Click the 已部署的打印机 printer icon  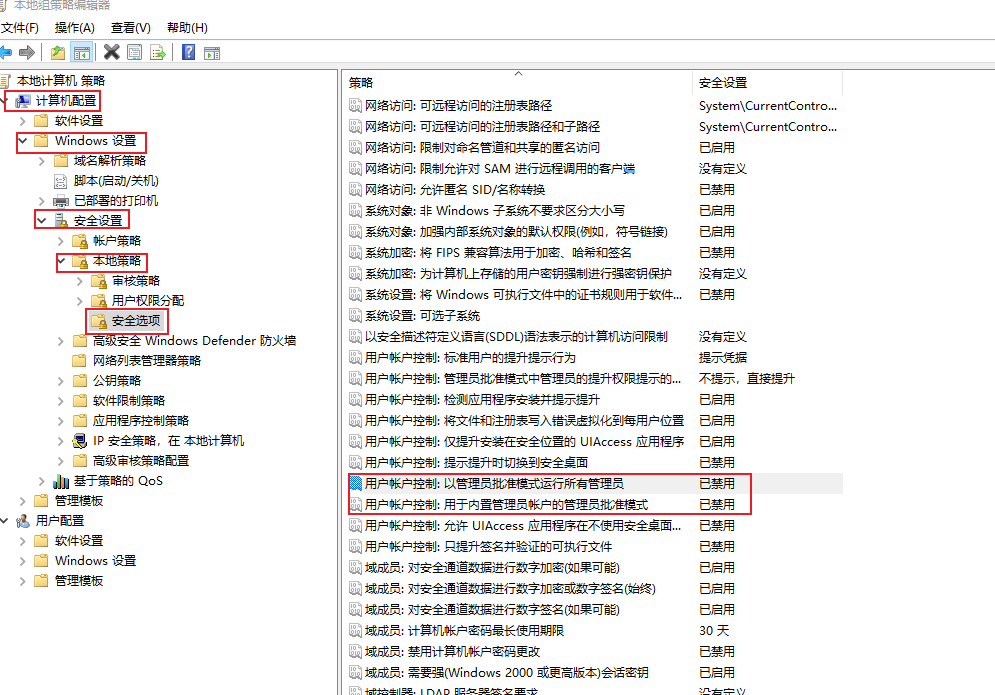[61, 201]
